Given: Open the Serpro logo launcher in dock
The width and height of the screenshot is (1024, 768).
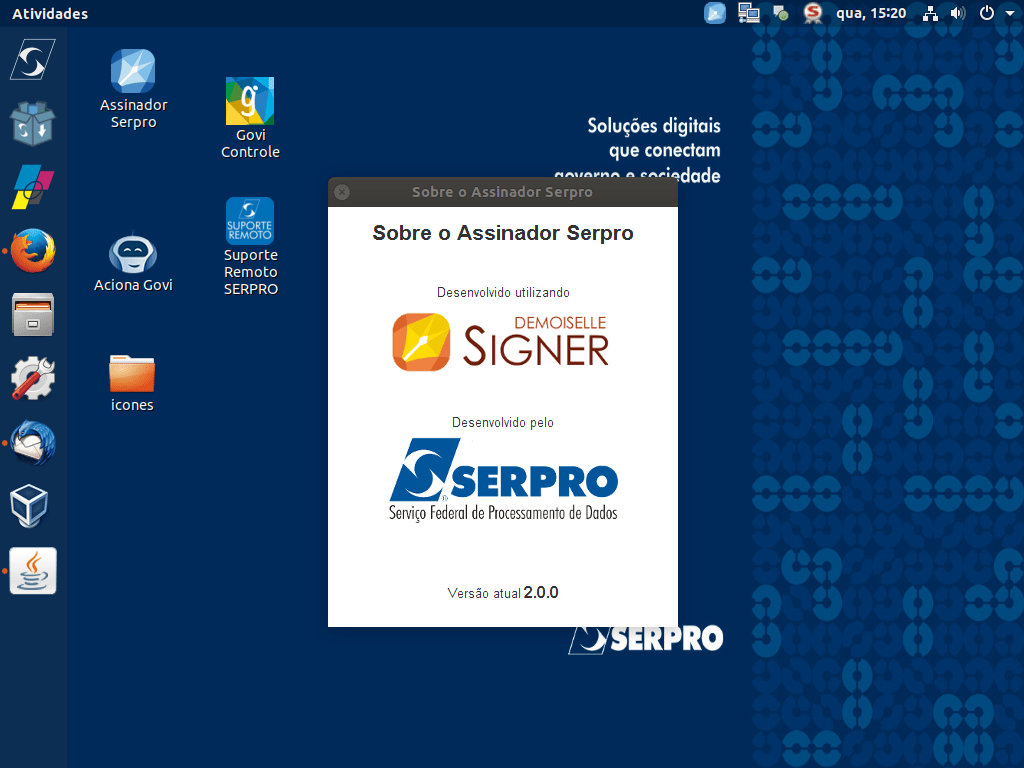Looking at the screenshot, I should pyautogui.click(x=33, y=60).
